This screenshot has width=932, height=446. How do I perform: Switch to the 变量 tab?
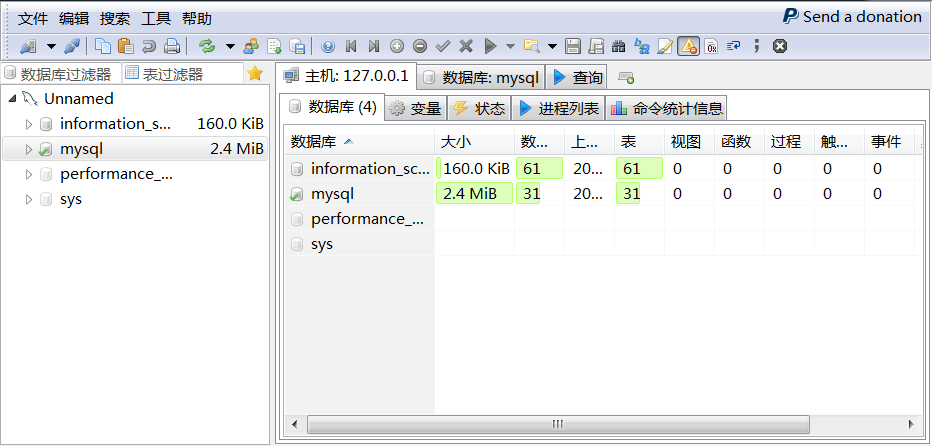pos(415,108)
